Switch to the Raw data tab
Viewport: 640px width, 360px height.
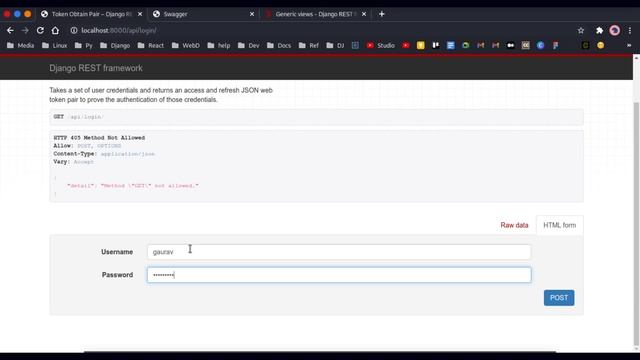514,225
